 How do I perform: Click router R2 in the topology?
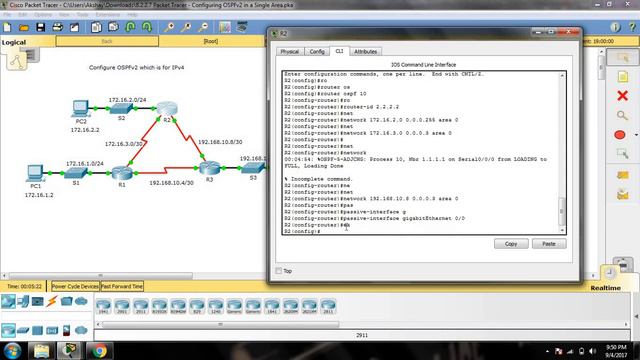(x=167, y=108)
